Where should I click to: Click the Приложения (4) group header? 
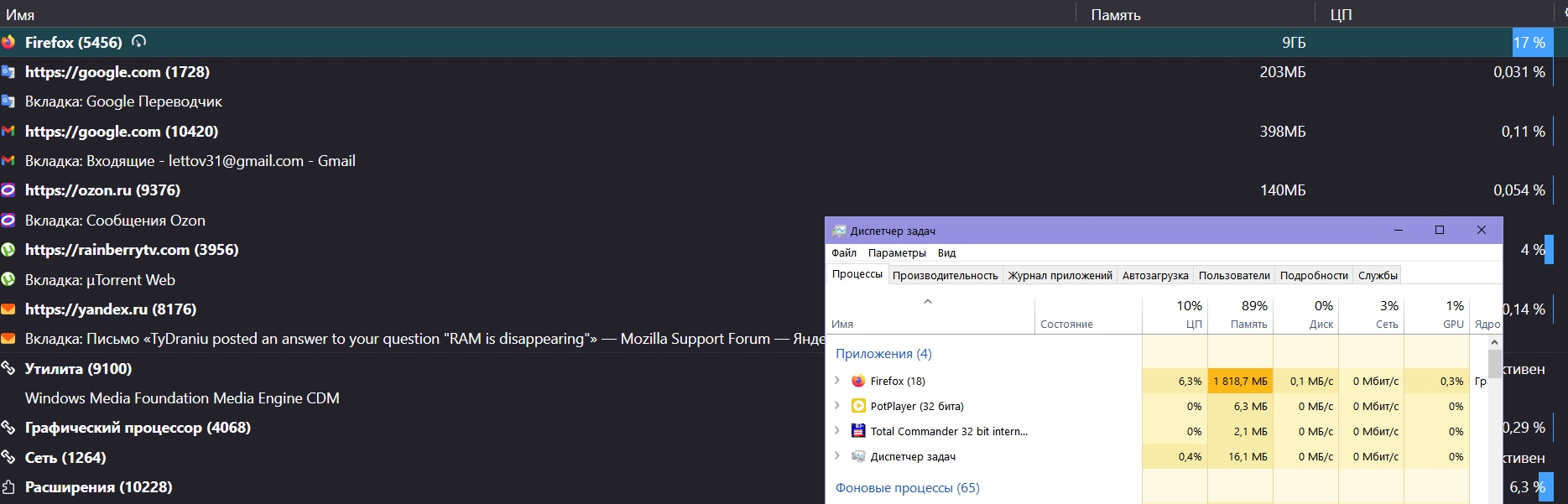(x=883, y=354)
